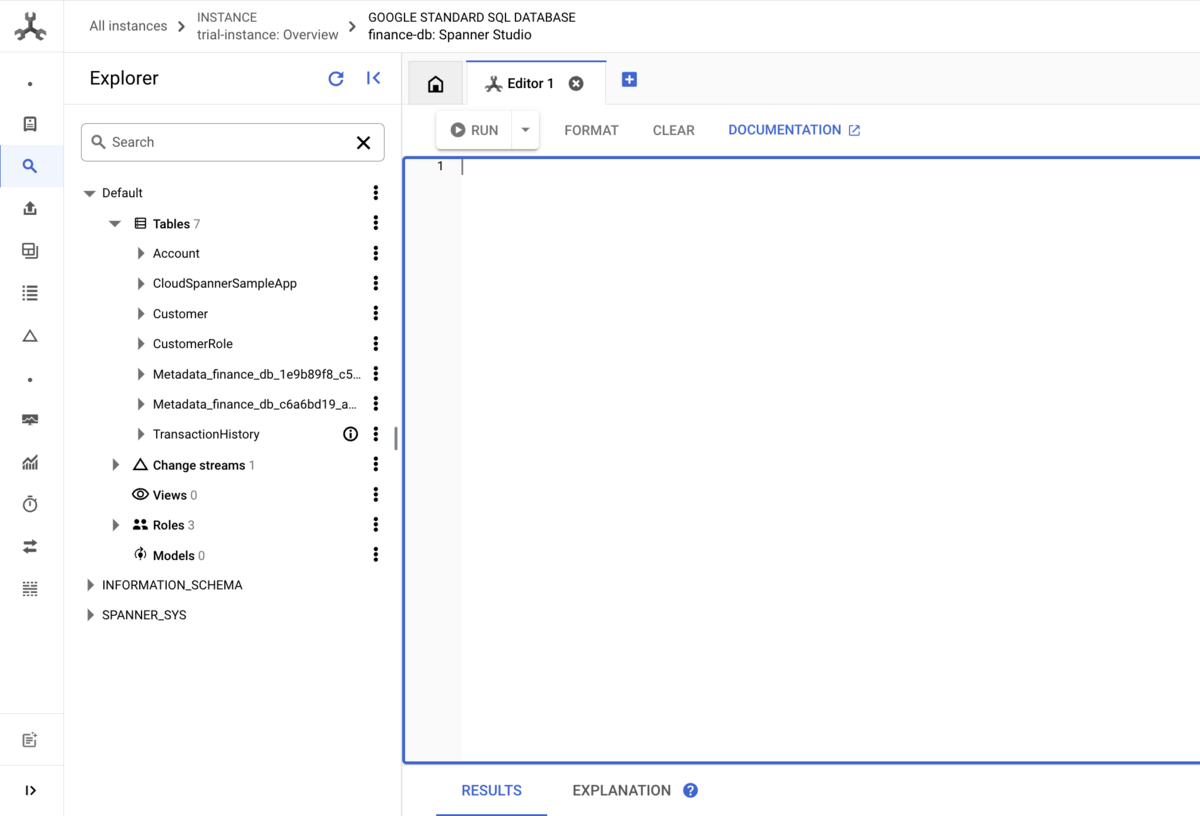Open the kebab menu for the Default database node
This screenshot has width=1200, height=816.
375,192
